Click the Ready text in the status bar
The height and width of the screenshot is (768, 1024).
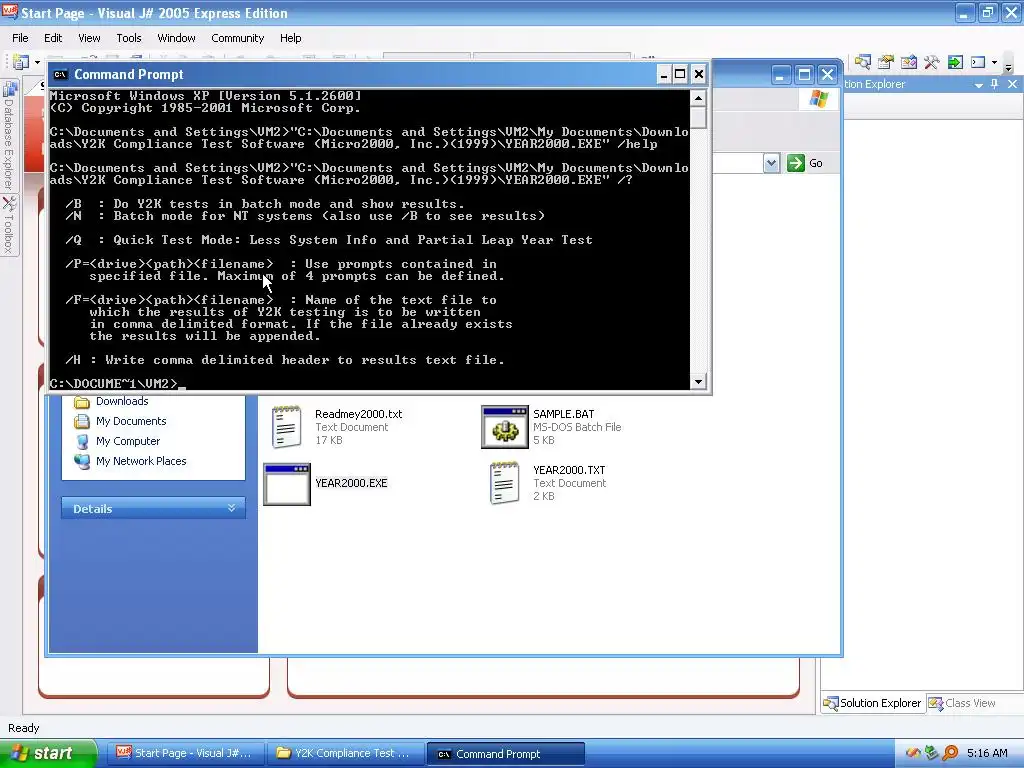click(24, 728)
